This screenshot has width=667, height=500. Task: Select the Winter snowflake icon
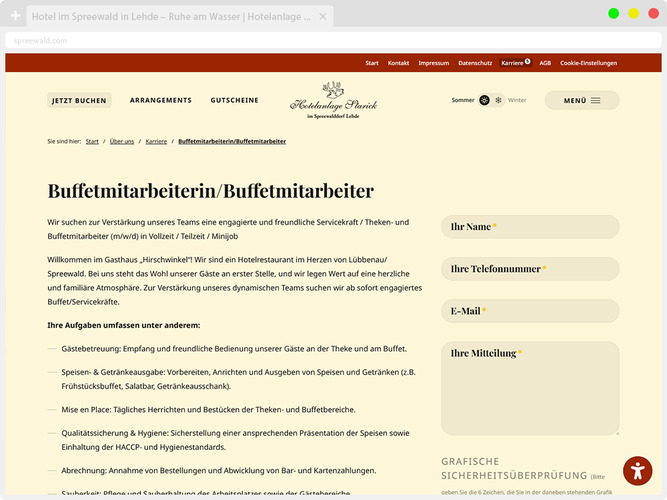click(498, 100)
